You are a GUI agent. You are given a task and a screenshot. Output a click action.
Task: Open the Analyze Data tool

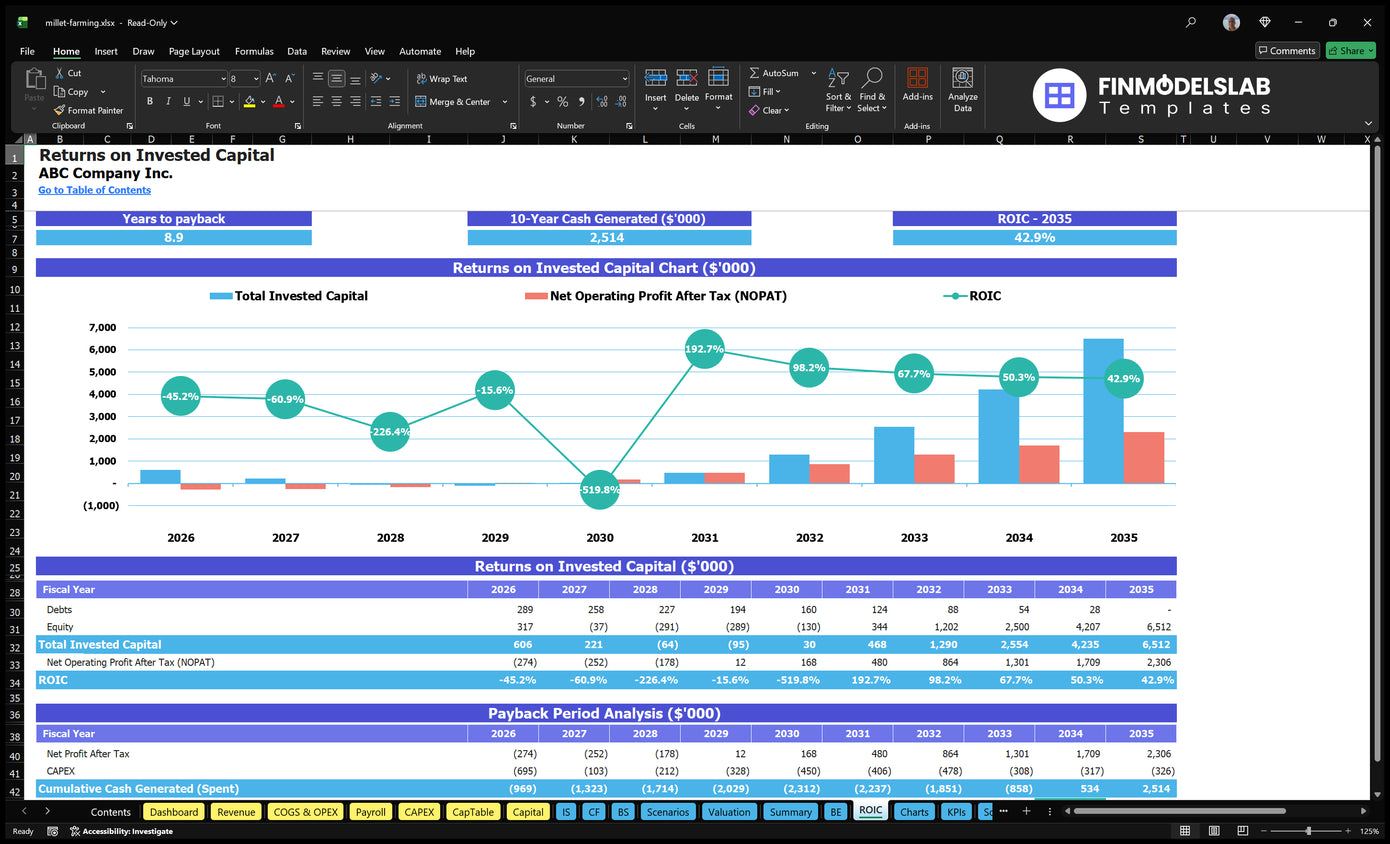tap(962, 89)
